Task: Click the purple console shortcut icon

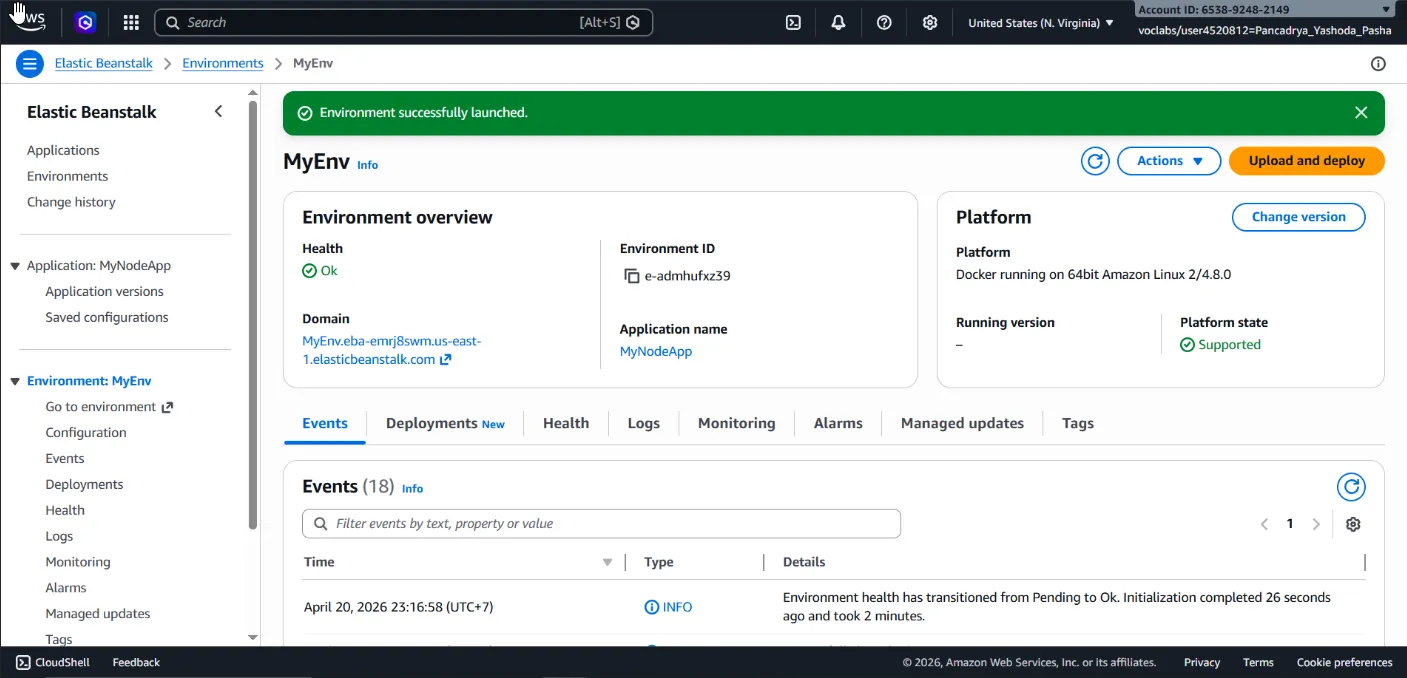Action: click(86, 22)
